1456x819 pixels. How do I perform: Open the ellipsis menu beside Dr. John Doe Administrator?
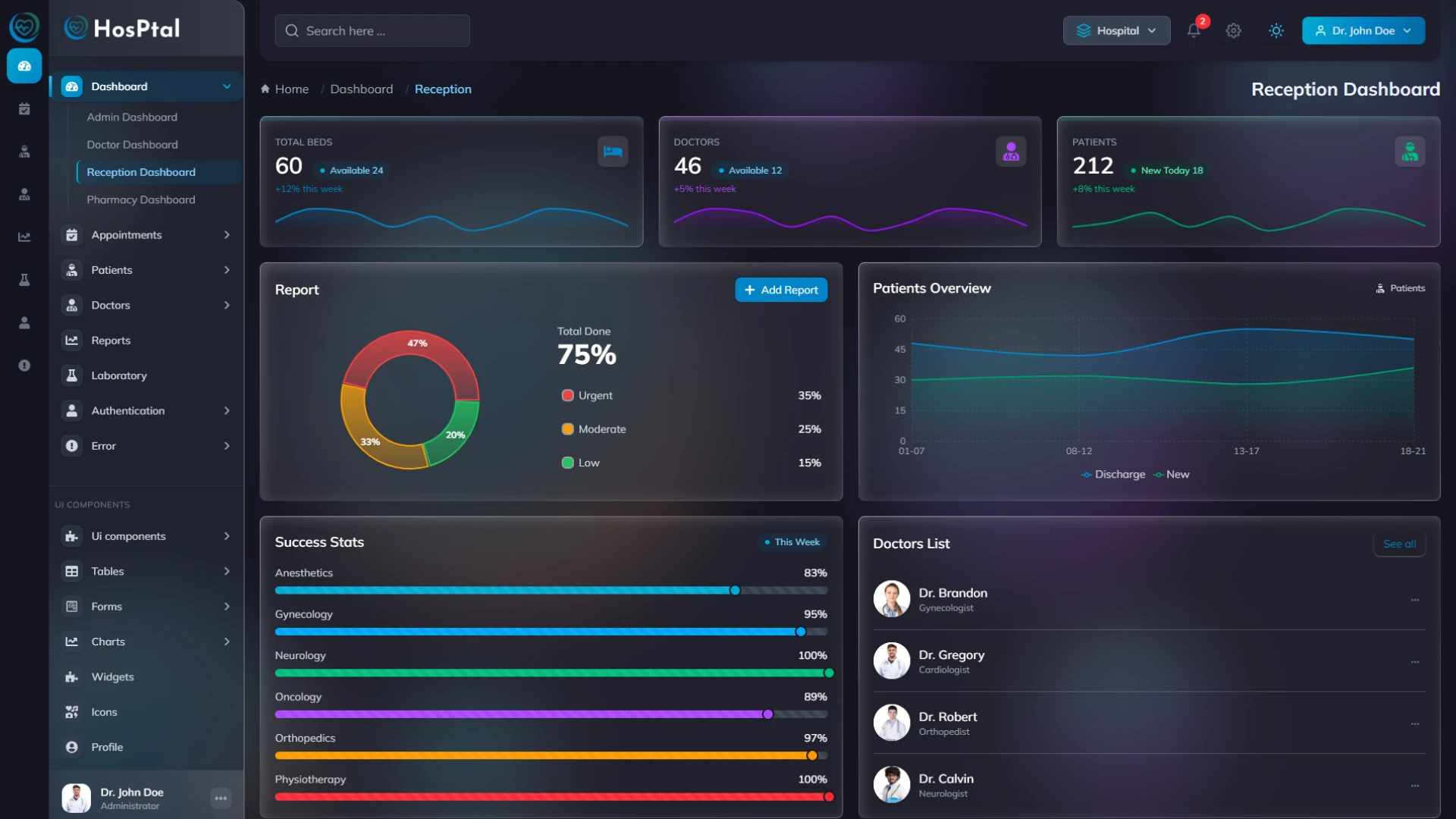(221, 798)
